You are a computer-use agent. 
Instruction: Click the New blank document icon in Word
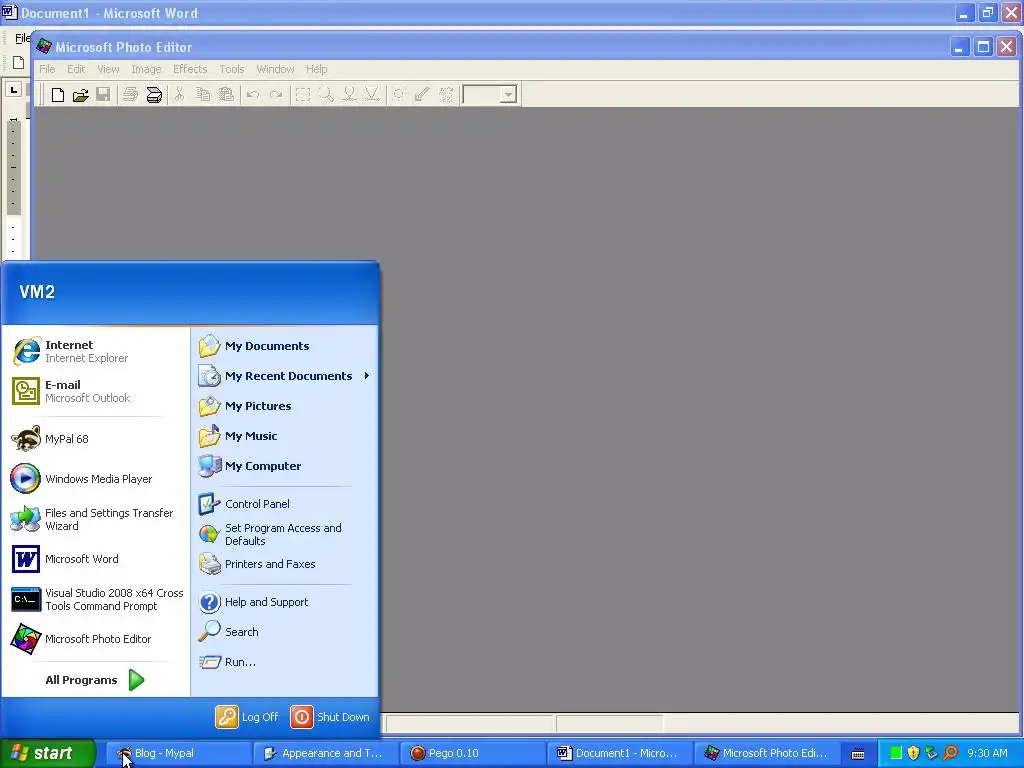click(18, 63)
